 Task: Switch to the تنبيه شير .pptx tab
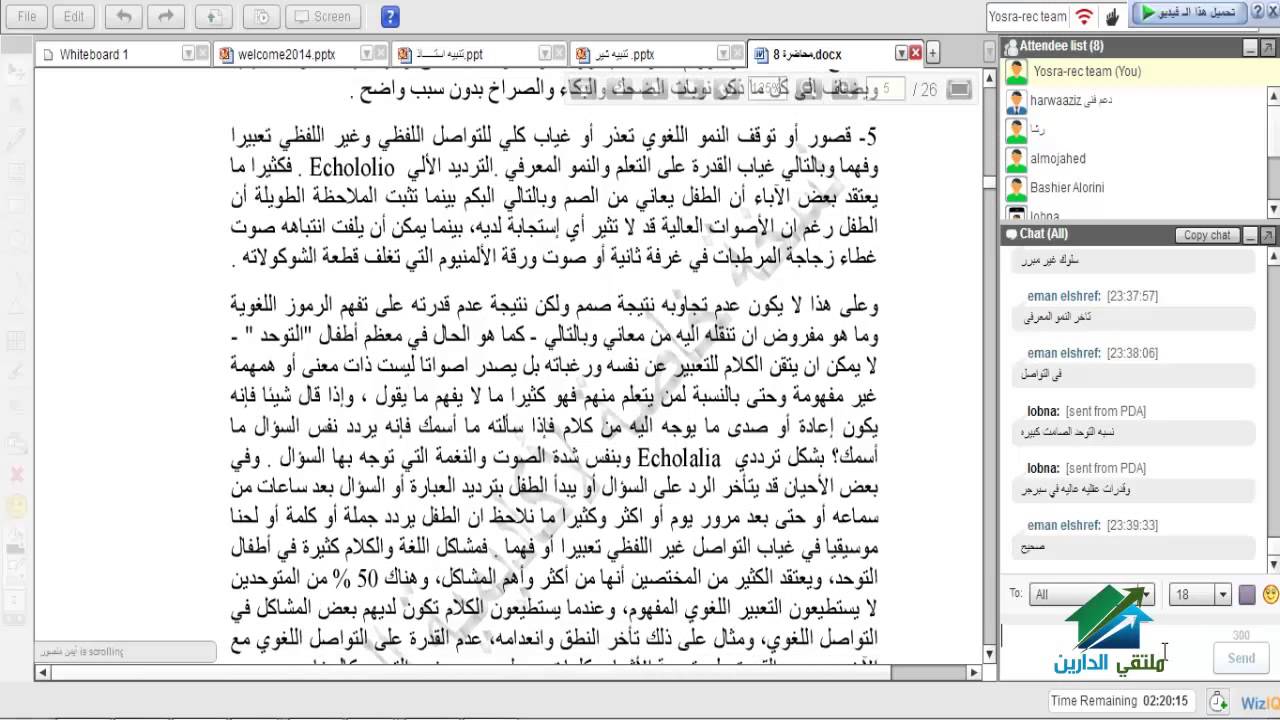tap(657, 54)
